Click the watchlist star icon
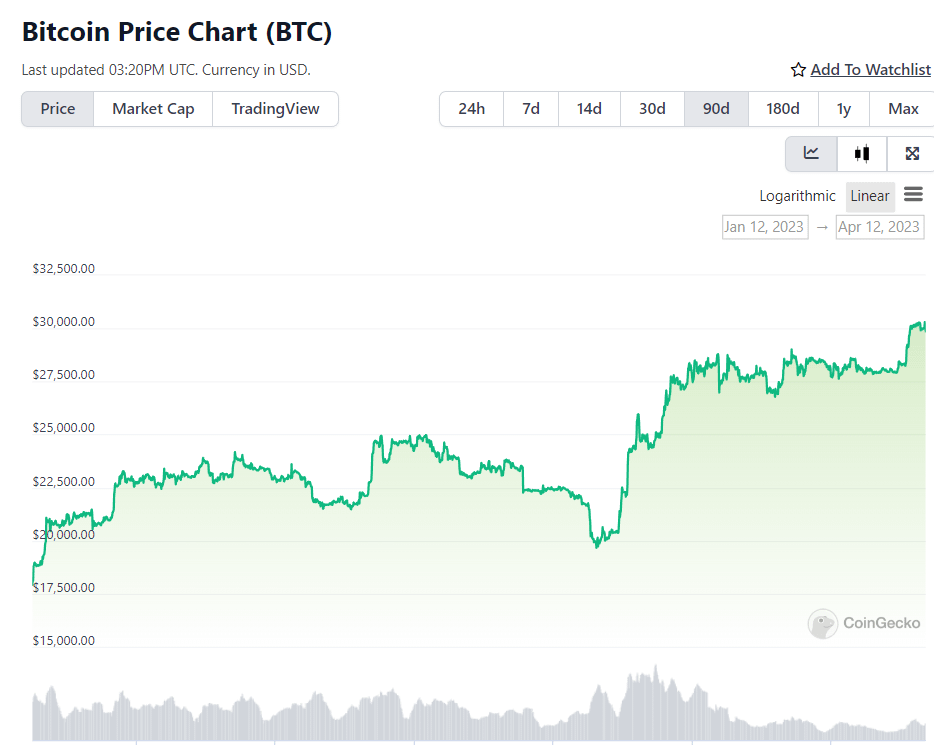 click(798, 70)
